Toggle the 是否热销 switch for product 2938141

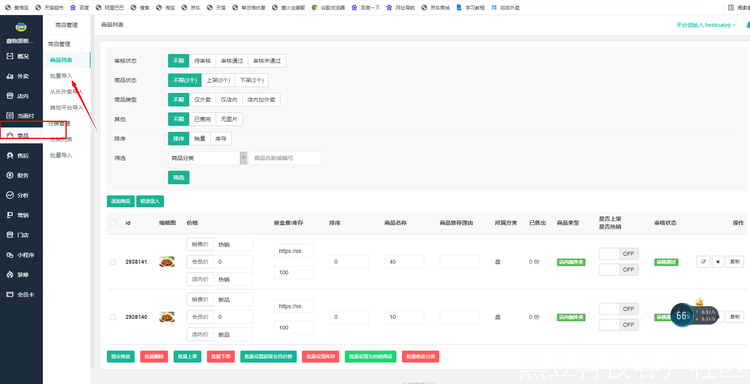click(618, 270)
